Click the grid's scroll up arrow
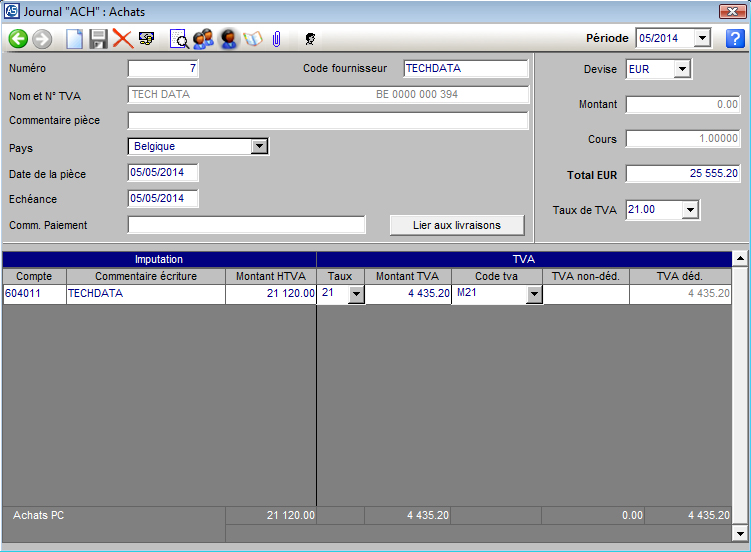Screen dimensions: 751x552 pos(740,259)
